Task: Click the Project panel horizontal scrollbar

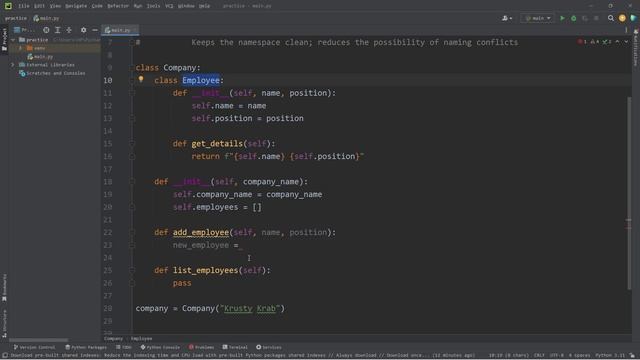Action: (x=38, y=340)
